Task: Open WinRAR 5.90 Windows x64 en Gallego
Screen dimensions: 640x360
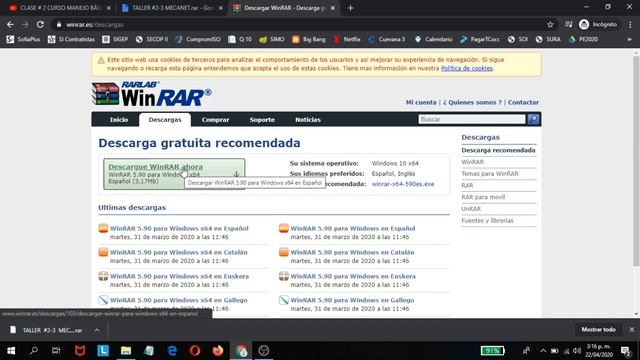Action: pyautogui.click(x=178, y=300)
